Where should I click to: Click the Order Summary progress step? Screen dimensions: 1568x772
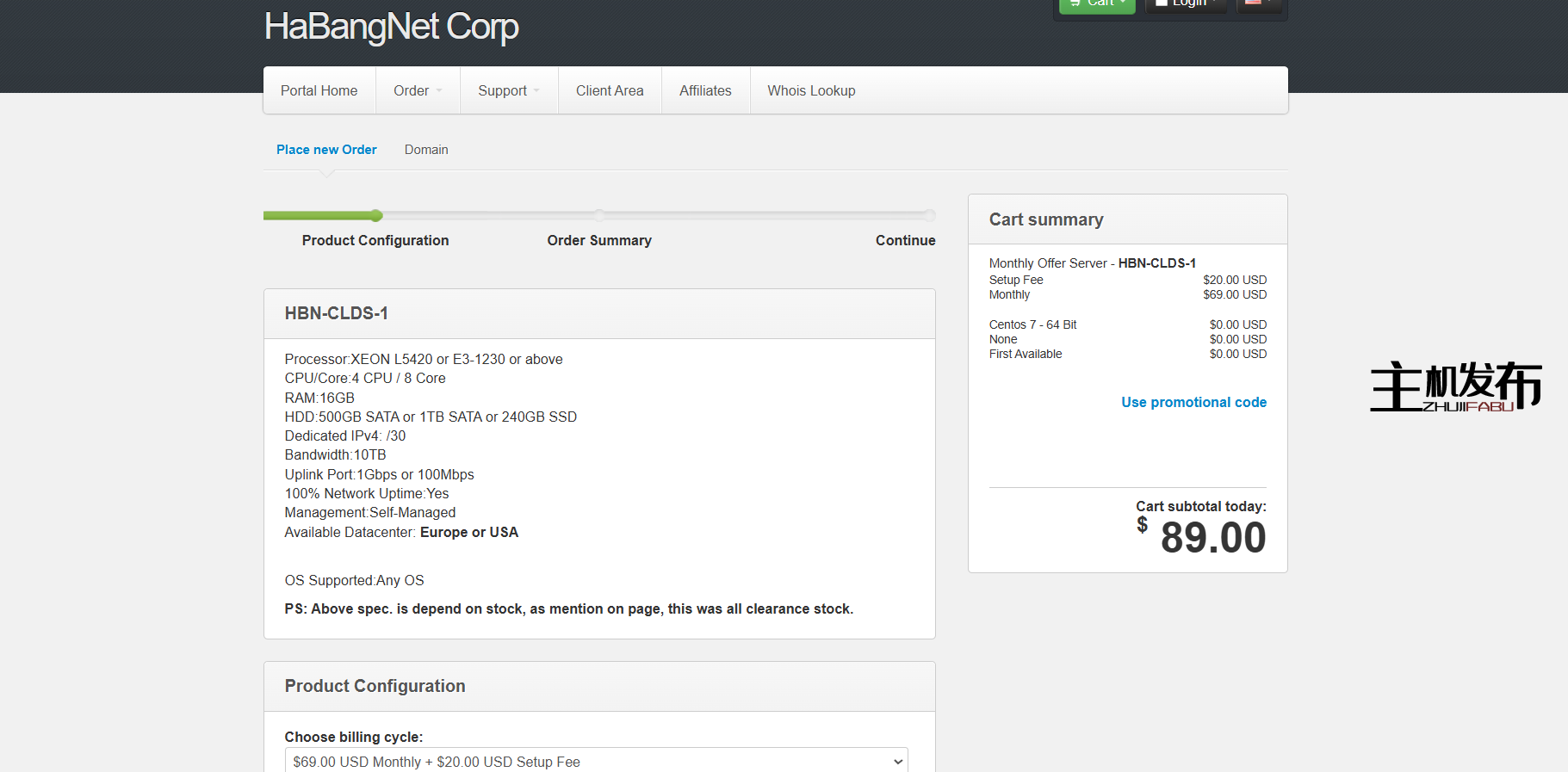pos(599,240)
